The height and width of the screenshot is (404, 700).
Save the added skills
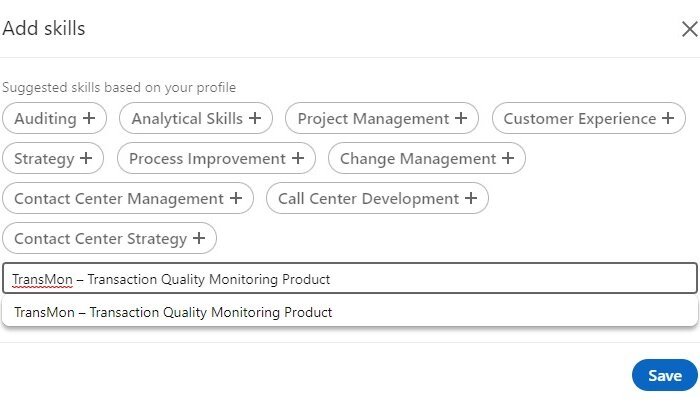click(665, 375)
